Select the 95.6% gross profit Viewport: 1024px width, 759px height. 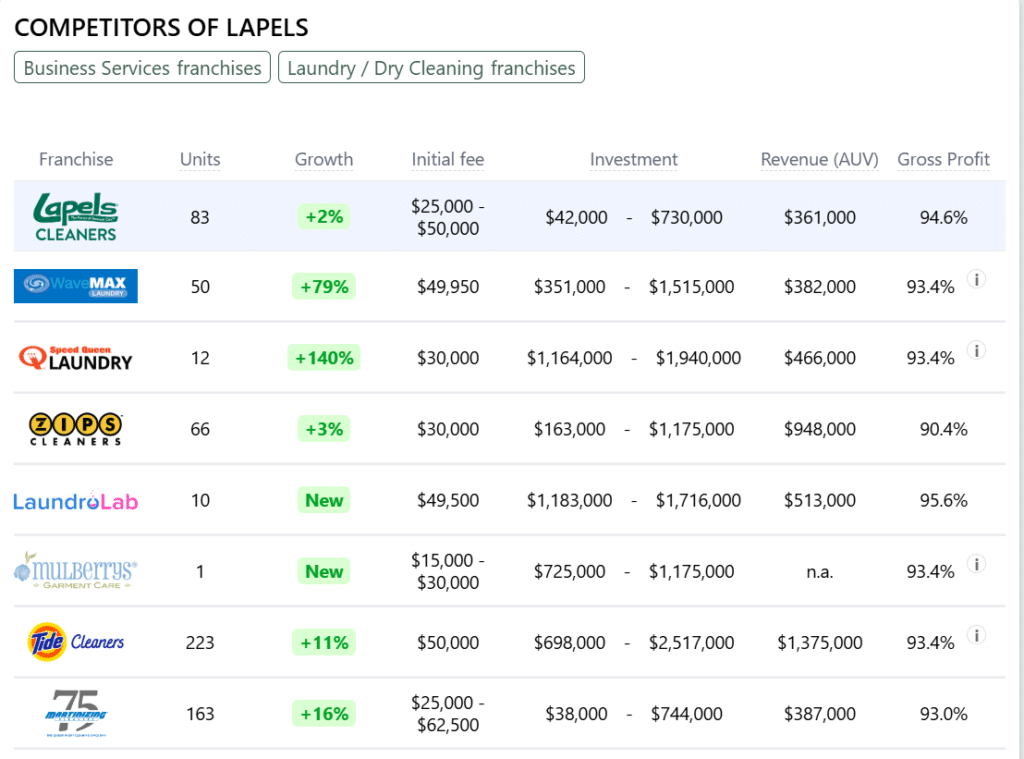pos(944,500)
